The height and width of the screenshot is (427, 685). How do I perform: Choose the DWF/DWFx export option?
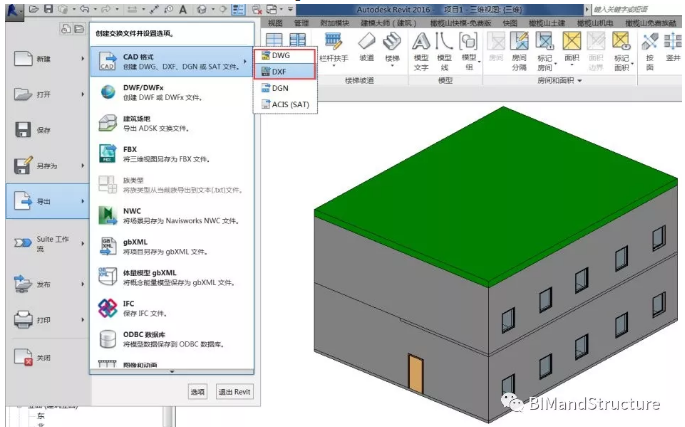171,93
